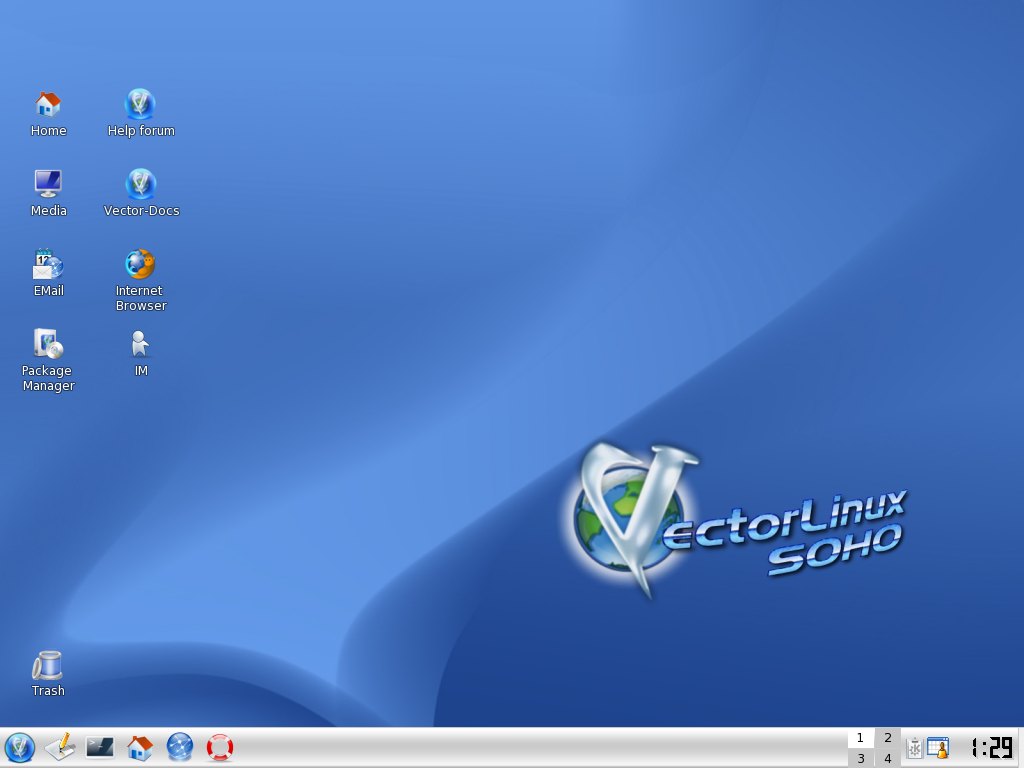Click the home file manager icon in the taskbar
Viewport: 1024px width, 768px height.
pos(139,747)
